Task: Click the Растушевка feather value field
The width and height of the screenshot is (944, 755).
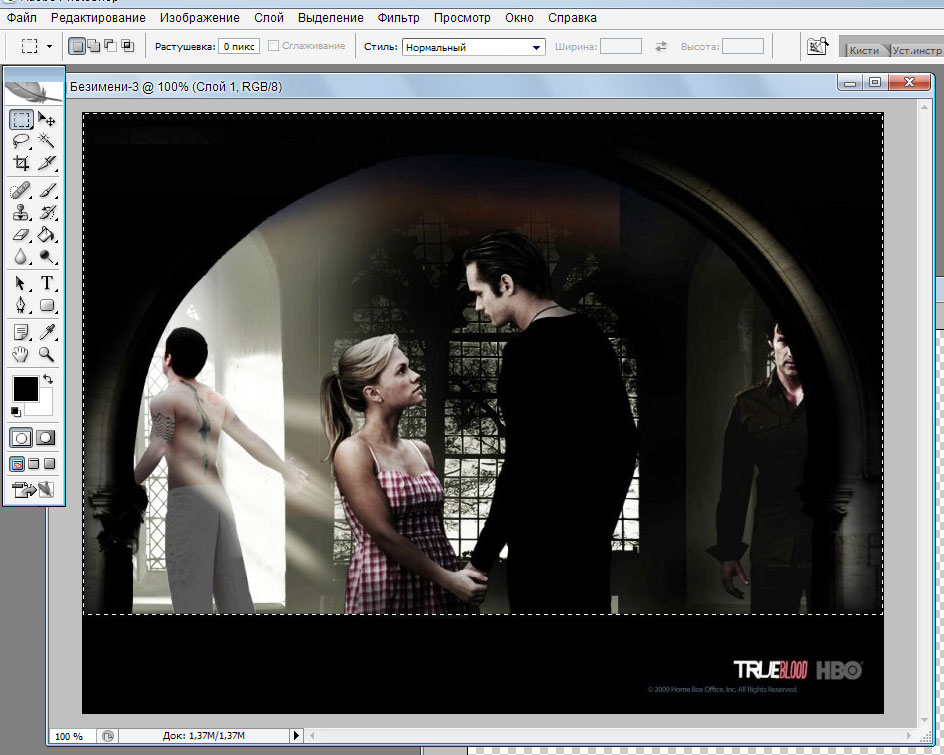Action: pyautogui.click(x=239, y=46)
